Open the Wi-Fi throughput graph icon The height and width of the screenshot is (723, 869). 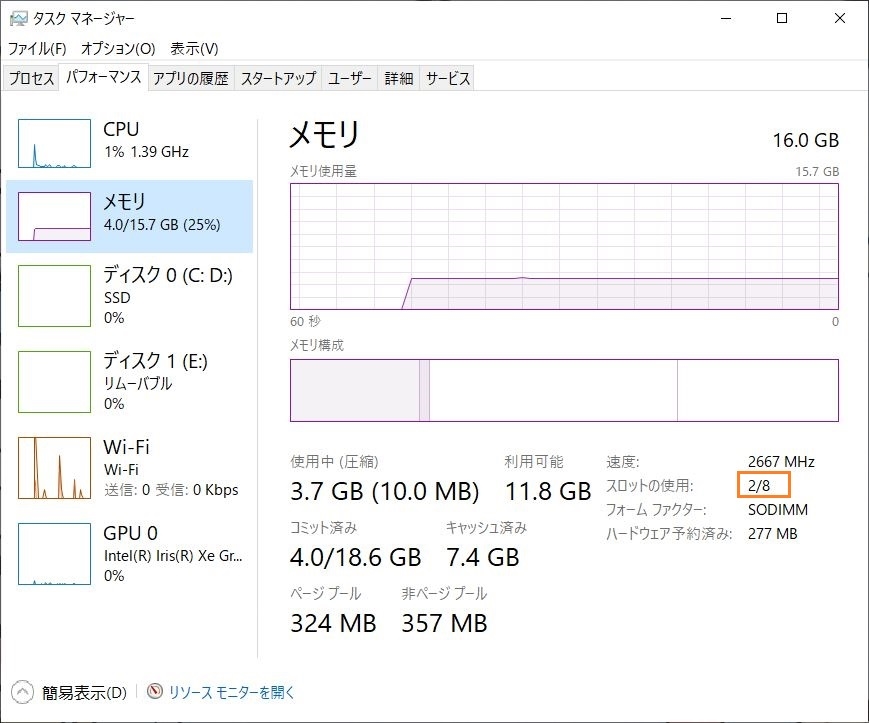click(54, 468)
